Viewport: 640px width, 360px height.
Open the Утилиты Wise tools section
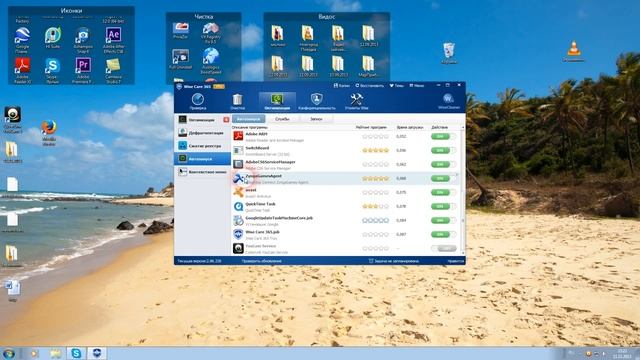[356, 102]
